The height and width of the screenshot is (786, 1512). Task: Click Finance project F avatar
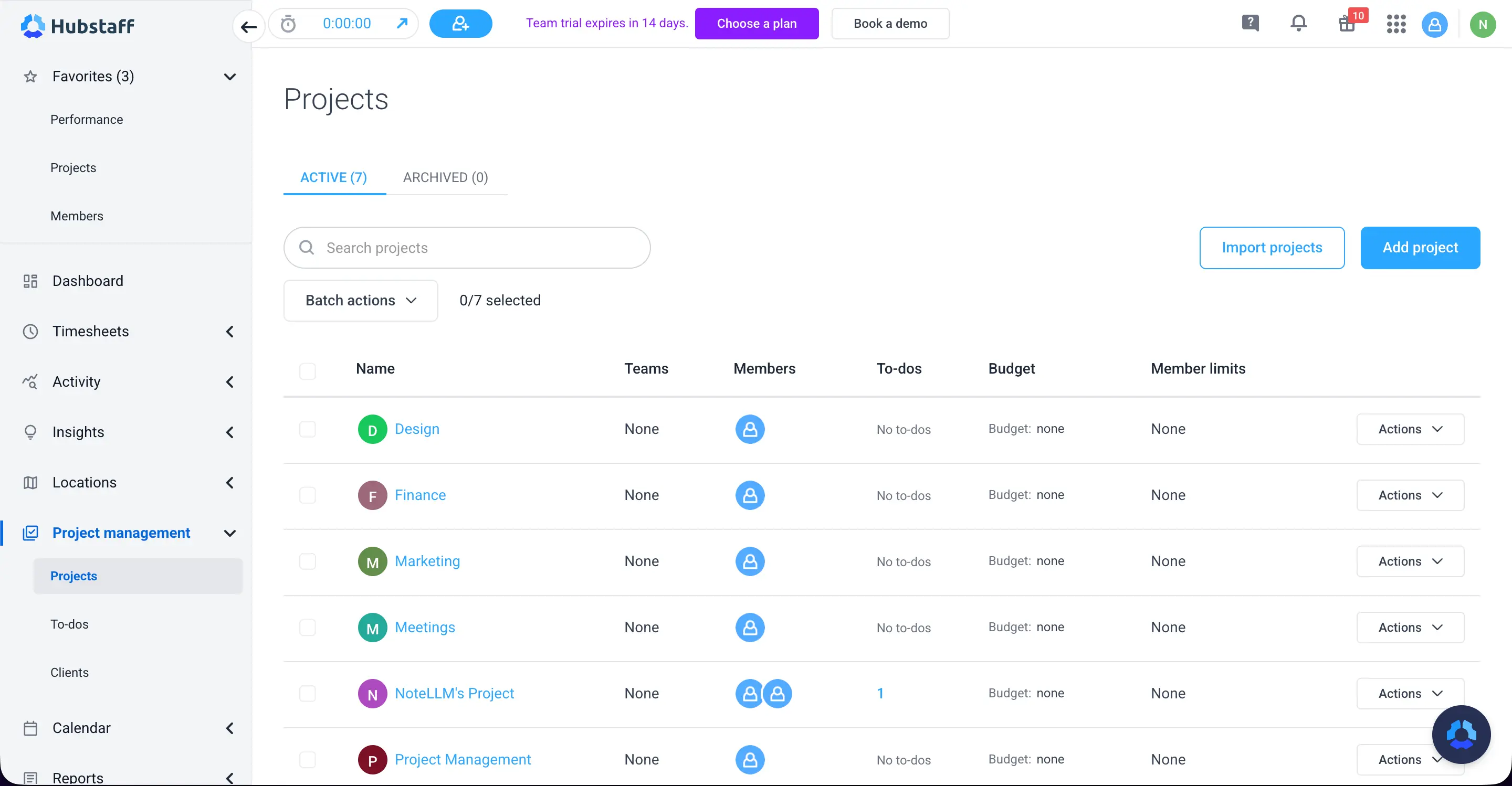click(372, 496)
